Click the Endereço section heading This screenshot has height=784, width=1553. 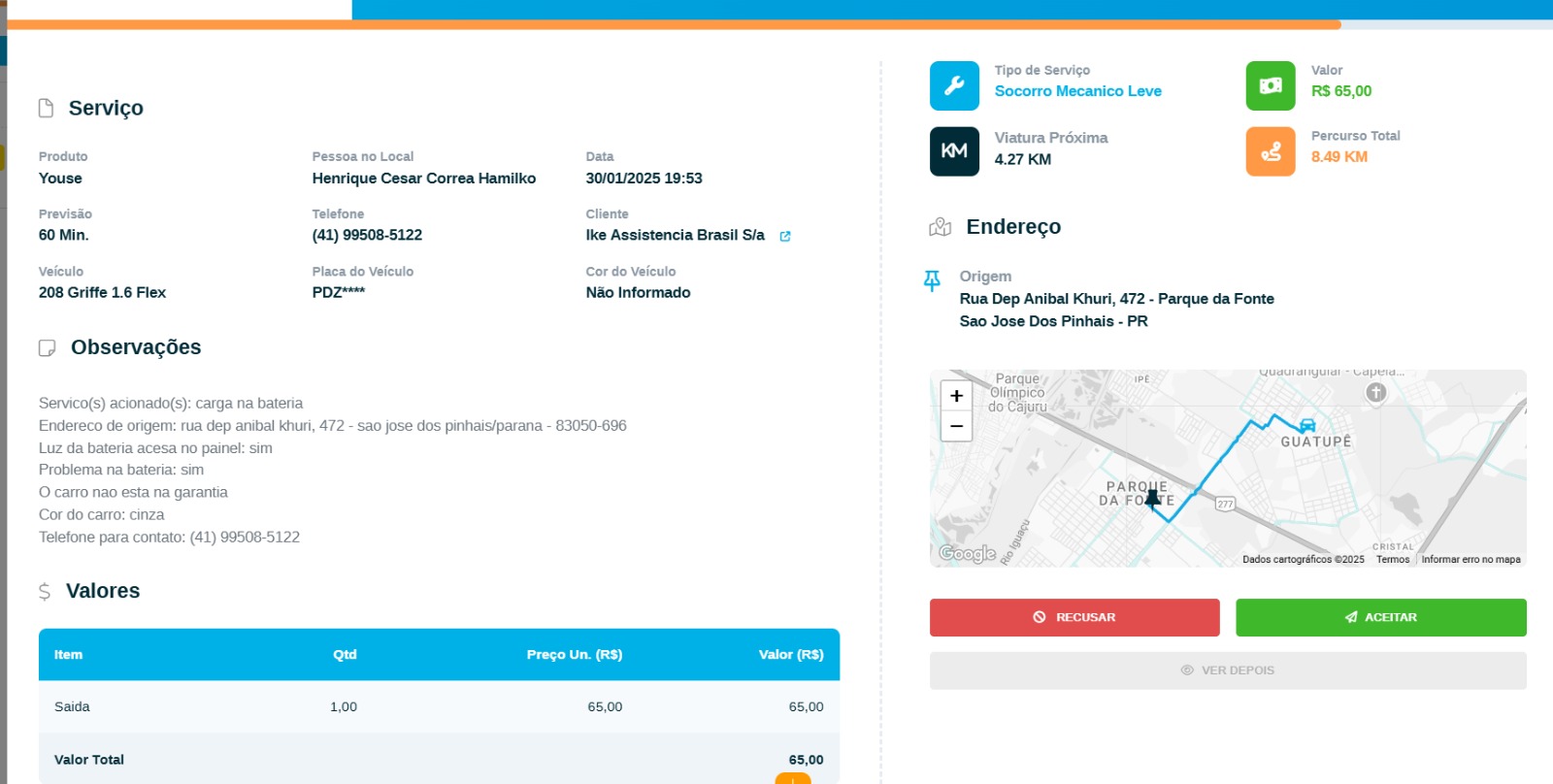[x=1013, y=227]
